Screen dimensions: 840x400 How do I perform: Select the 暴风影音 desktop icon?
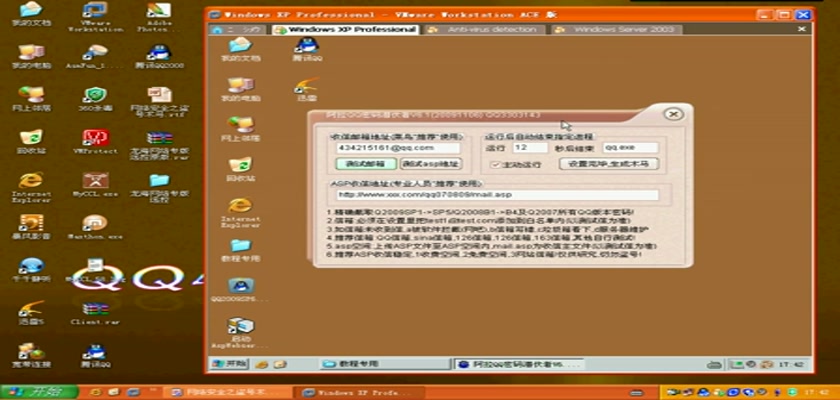(x=31, y=224)
